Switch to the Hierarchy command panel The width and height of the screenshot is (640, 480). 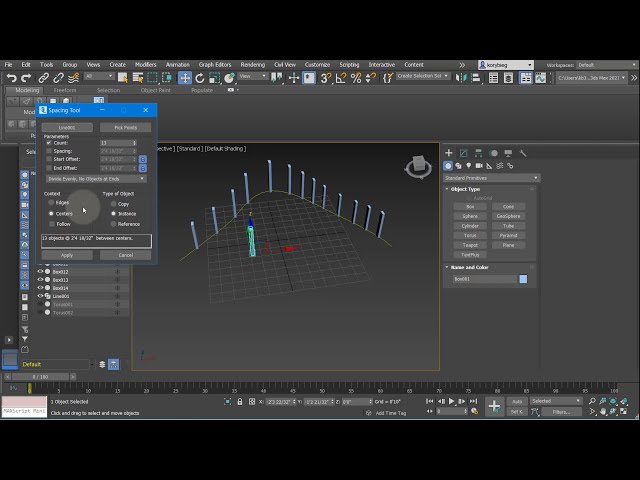click(x=478, y=153)
